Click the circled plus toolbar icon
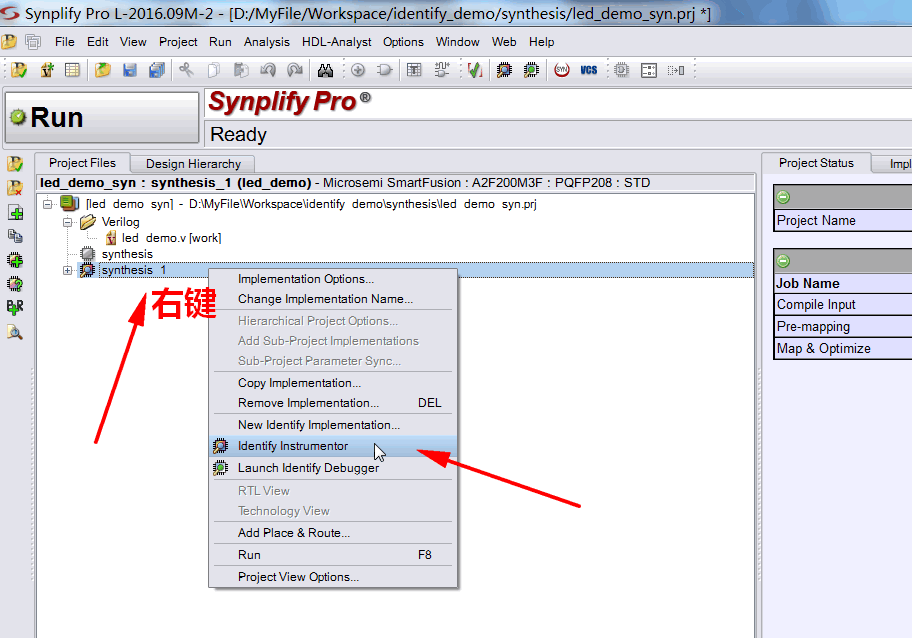The height and width of the screenshot is (638, 912). pos(358,70)
